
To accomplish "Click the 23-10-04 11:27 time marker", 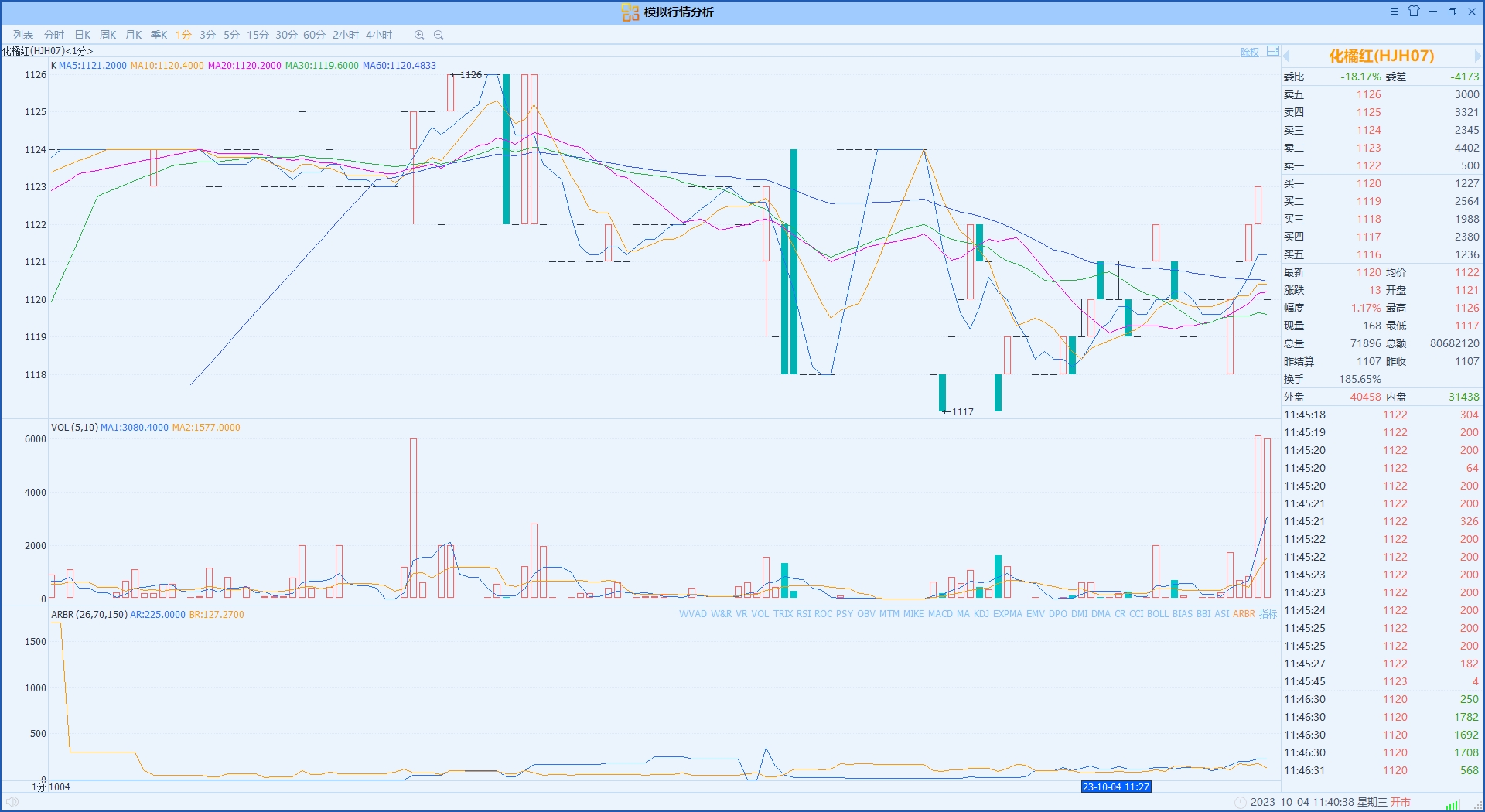I will (1116, 786).
